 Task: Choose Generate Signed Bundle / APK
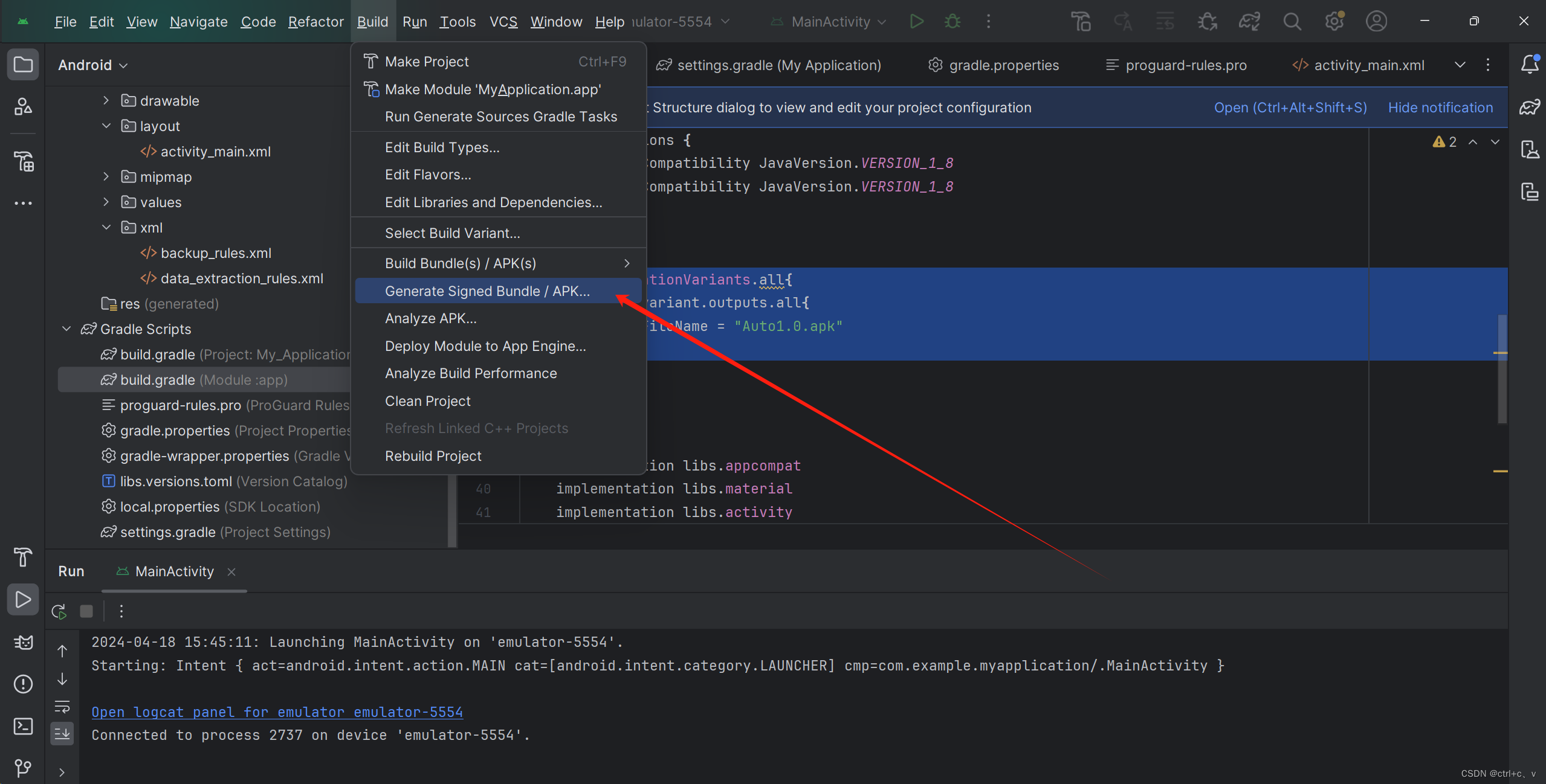tap(499, 291)
